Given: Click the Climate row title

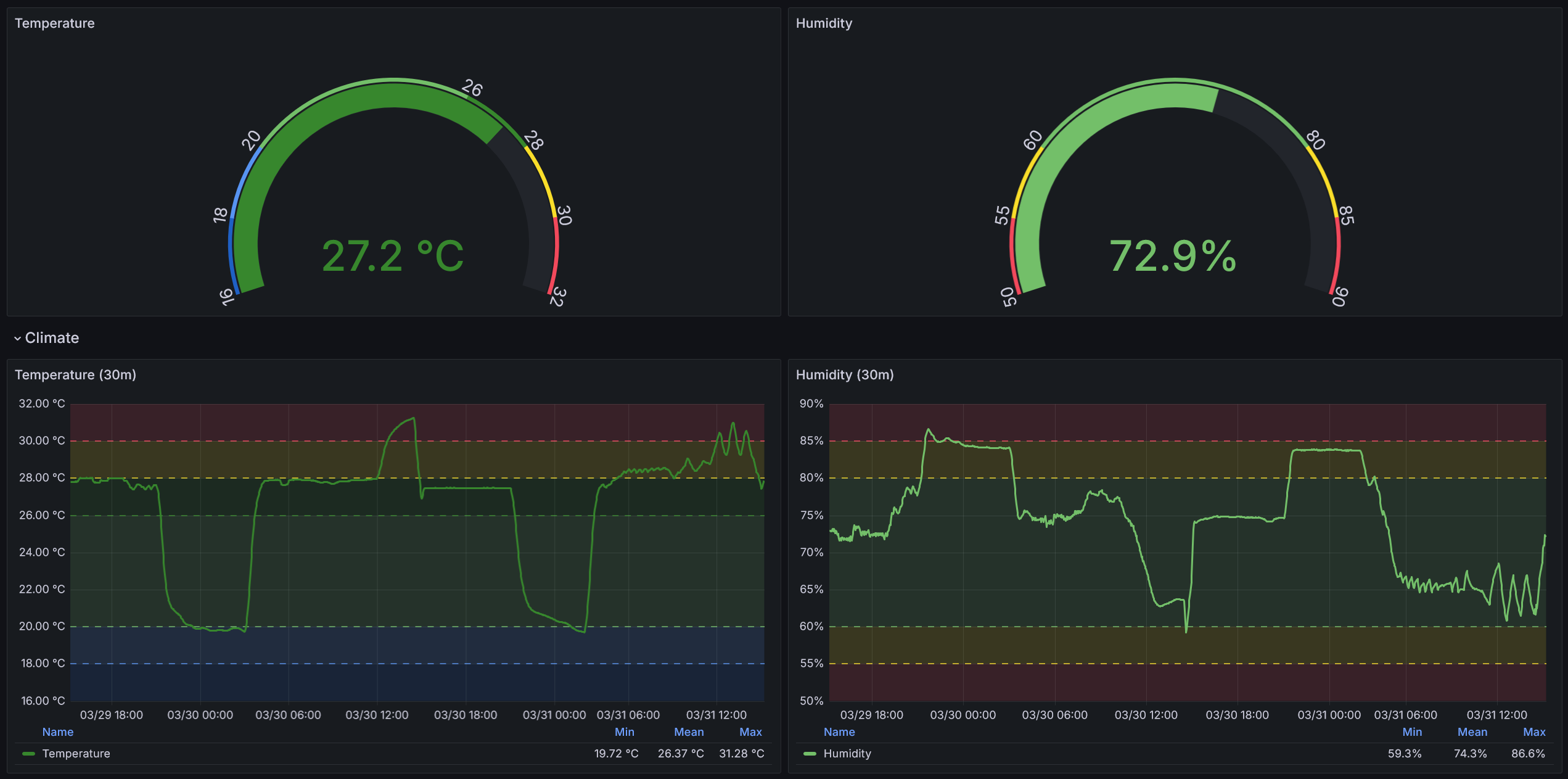Looking at the screenshot, I should (x=52, y=338).
